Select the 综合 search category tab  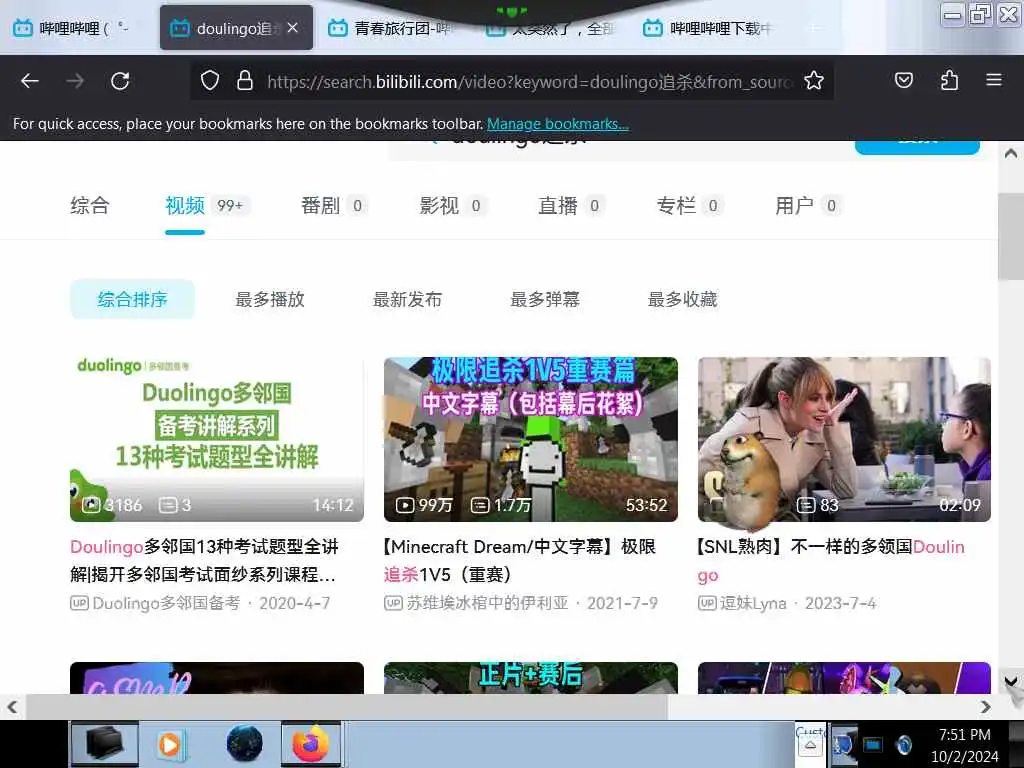[89, 206]
